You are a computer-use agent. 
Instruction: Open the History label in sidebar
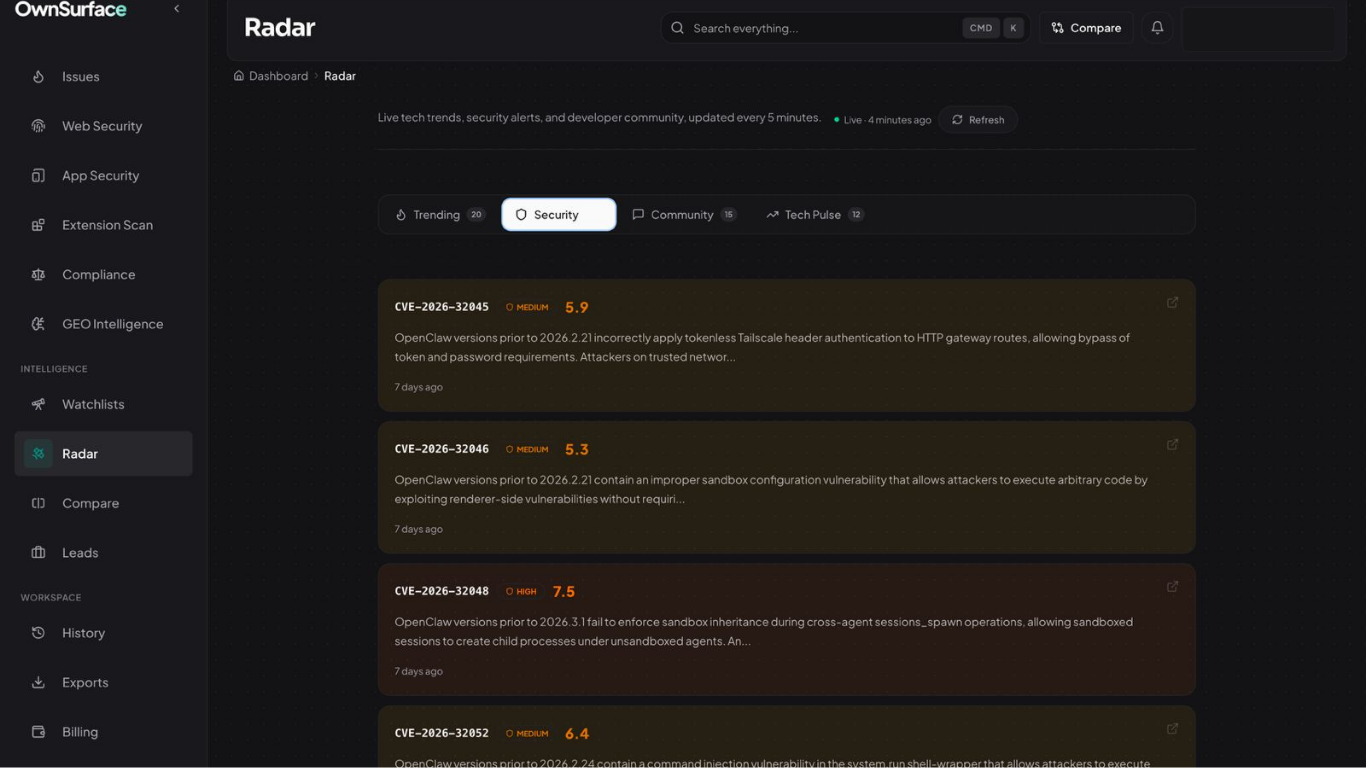(83, 633)
